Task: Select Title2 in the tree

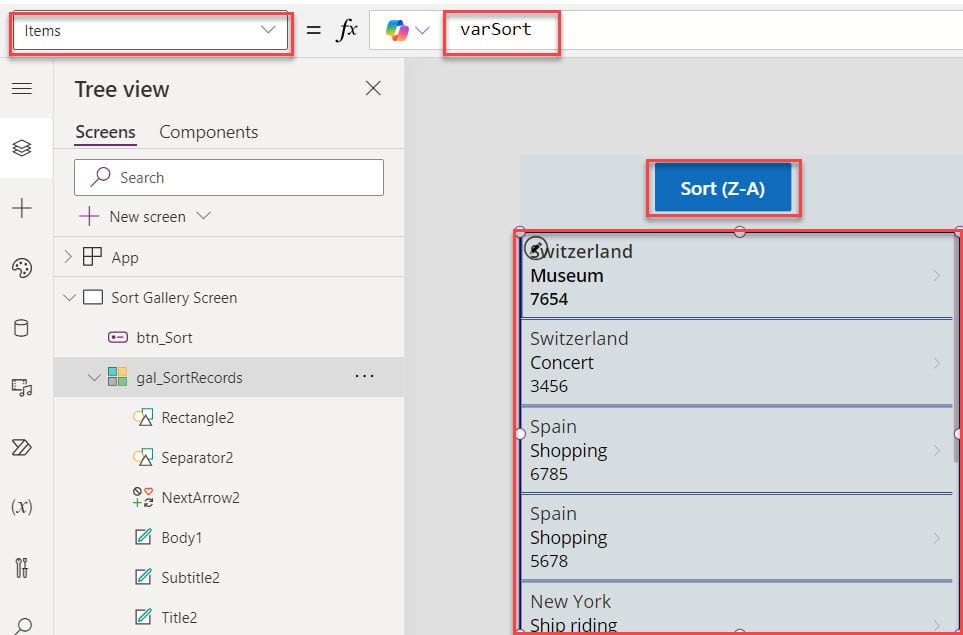Action: coord(179,617)
